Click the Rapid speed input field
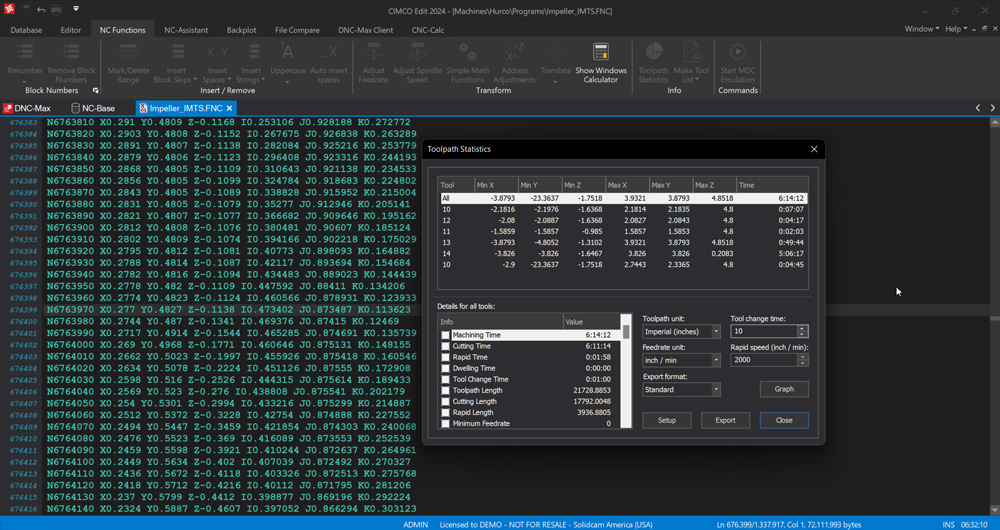Screen dimensions: 1000x530 pyautogui.click(x=762, y=360)
